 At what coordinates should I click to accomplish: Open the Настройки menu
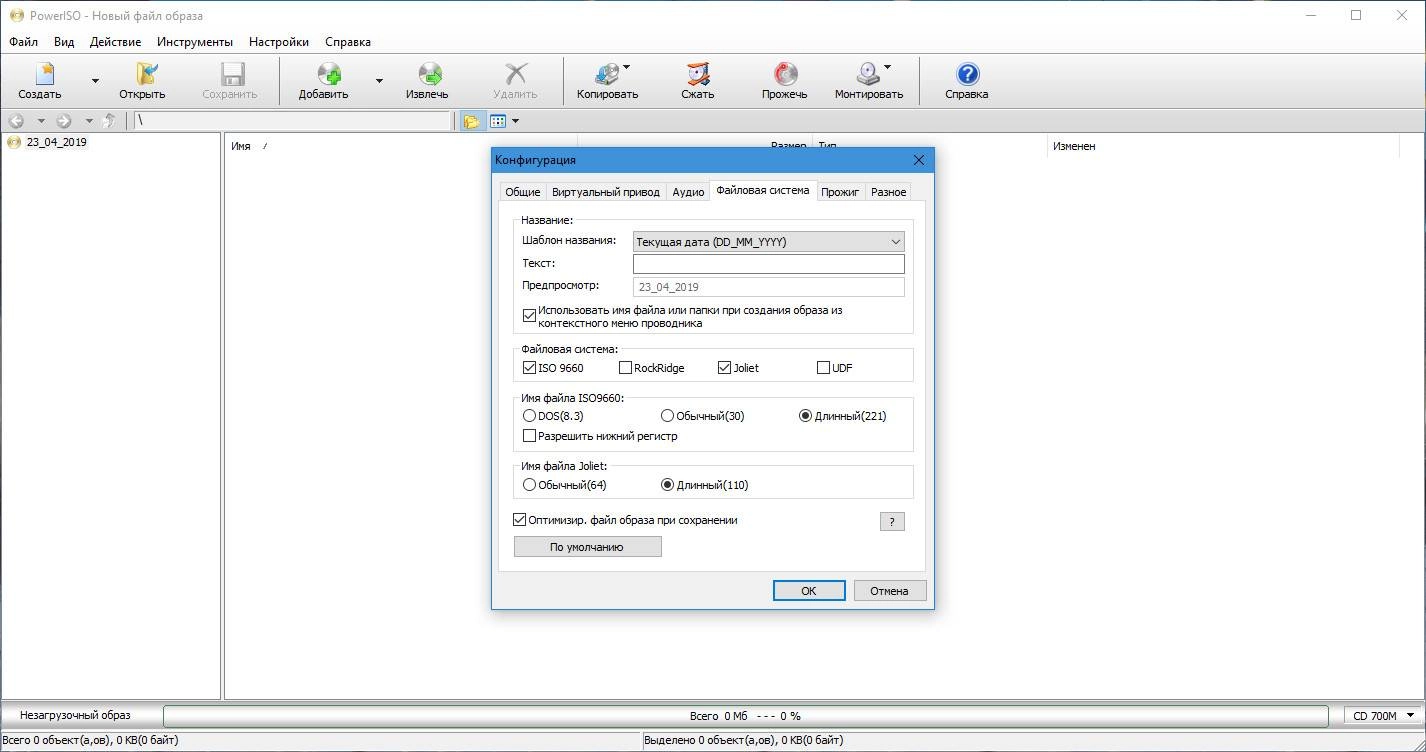tap(279, 42)
